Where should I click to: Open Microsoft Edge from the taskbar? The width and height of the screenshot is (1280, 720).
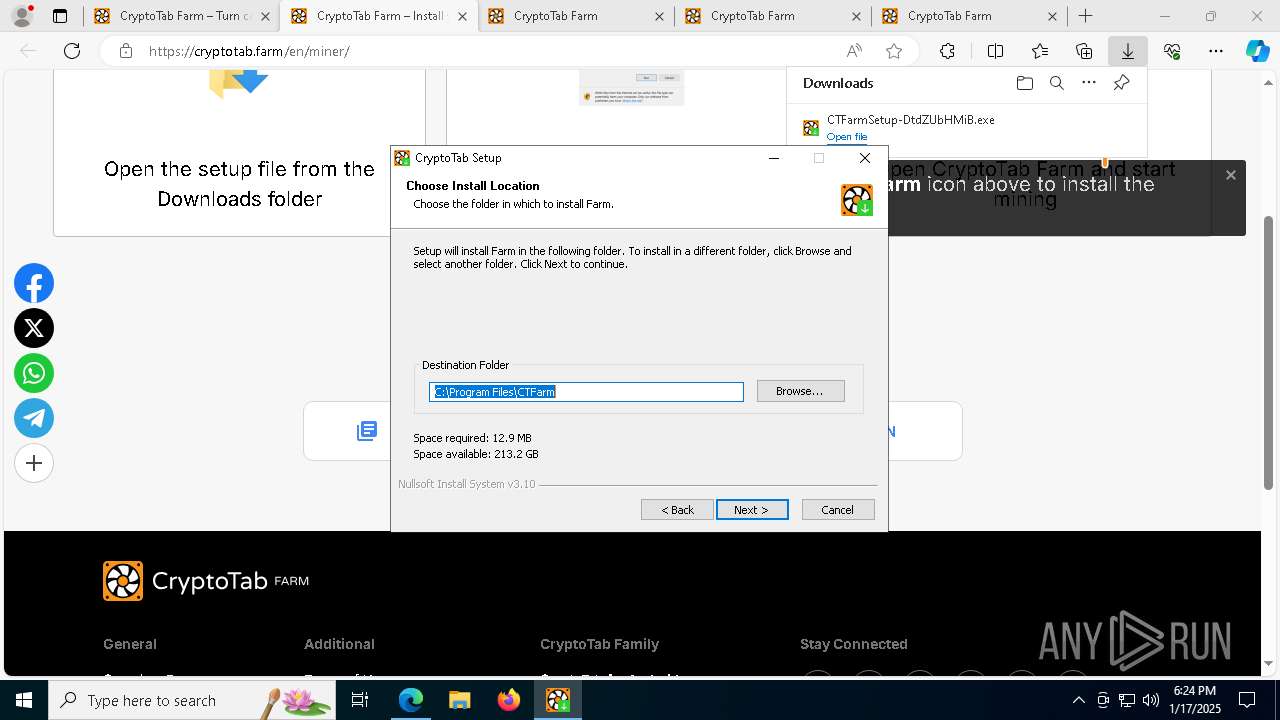411,700
